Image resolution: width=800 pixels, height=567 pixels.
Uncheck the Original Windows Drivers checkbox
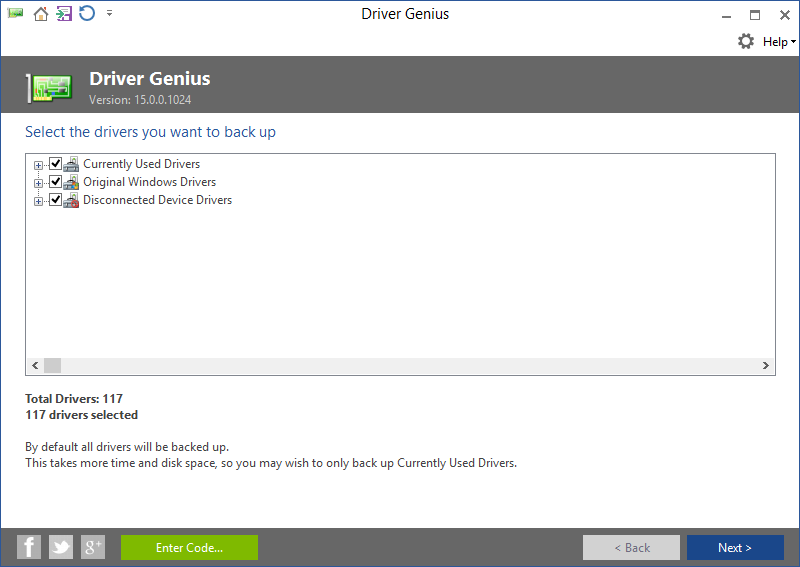coord(56,182)
